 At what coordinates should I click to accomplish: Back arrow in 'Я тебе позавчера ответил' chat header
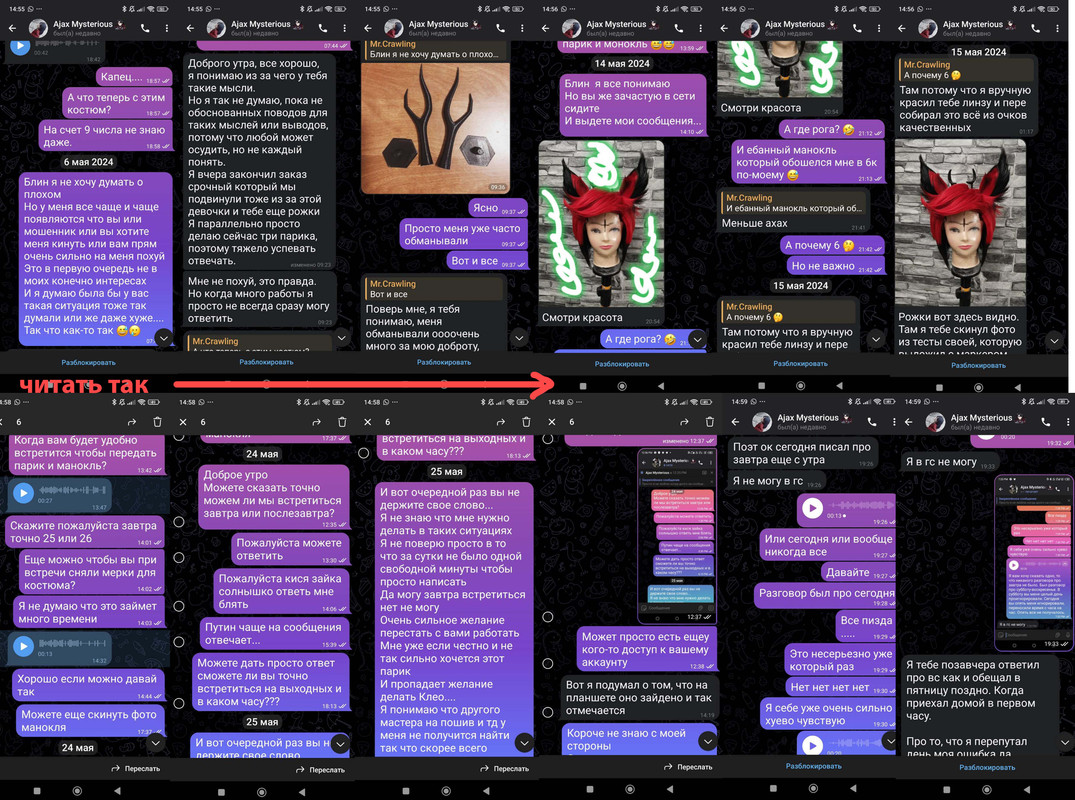[x=909, y=422]
